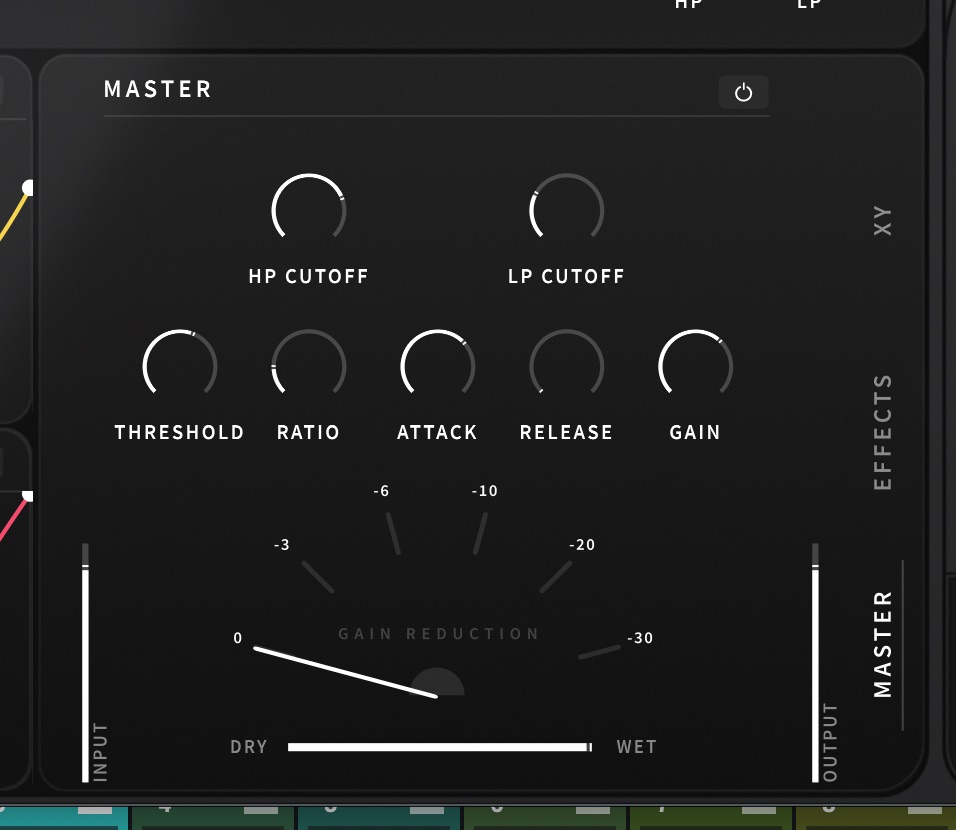956x830 pixels.
Task: Select the Release knob
Action: (566, 366)
